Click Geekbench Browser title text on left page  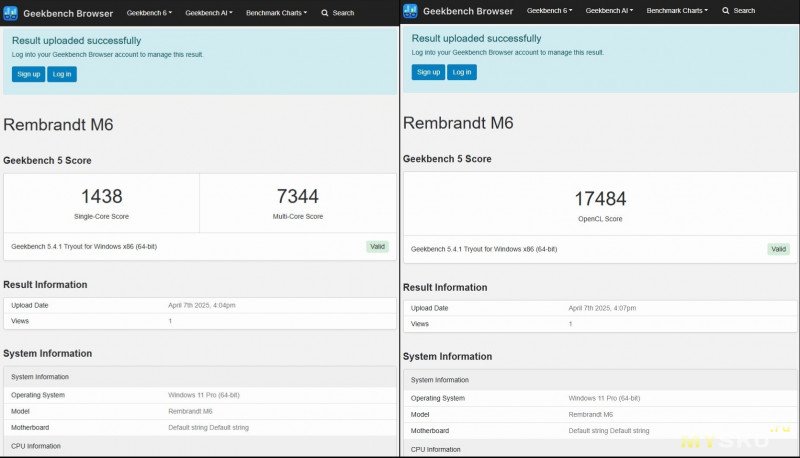[x=68, y=13]
